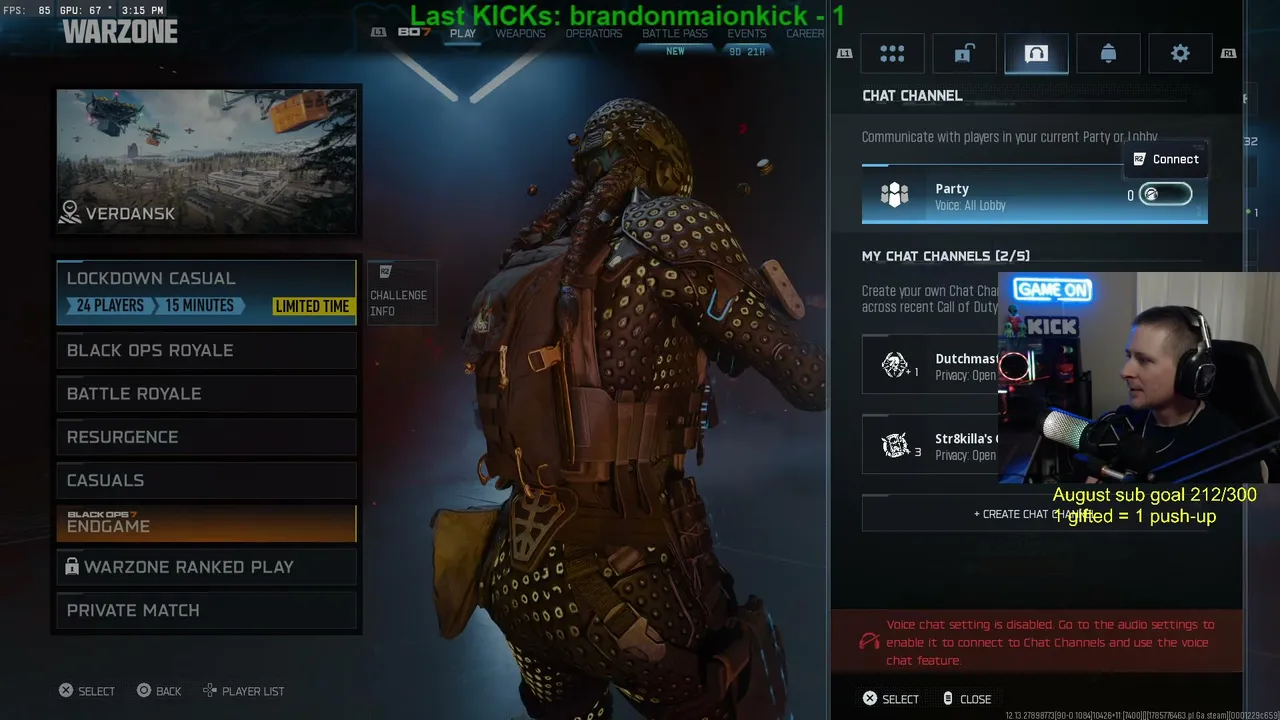Switch to the Play tab
1280x720 pixels.
click(463, 33)
